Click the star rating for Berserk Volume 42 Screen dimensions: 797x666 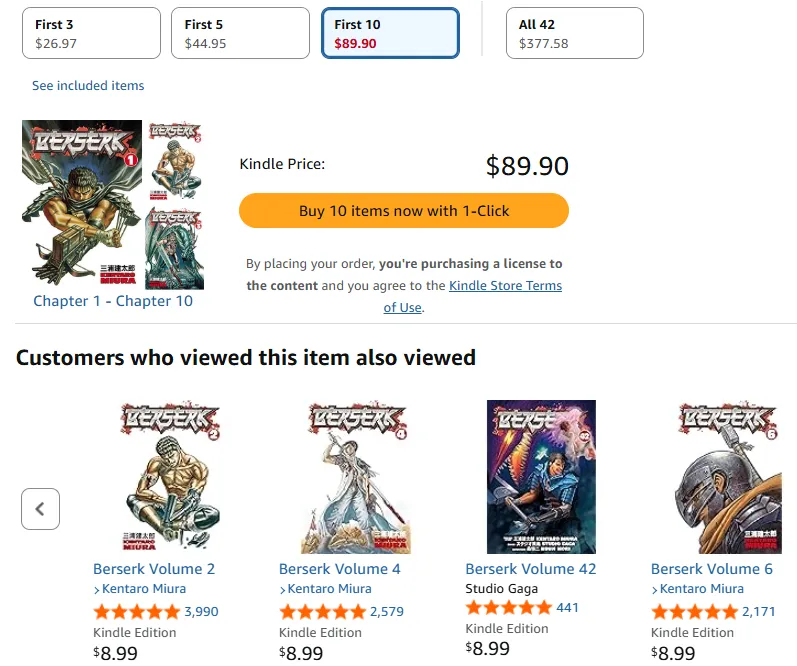point(508,608)
